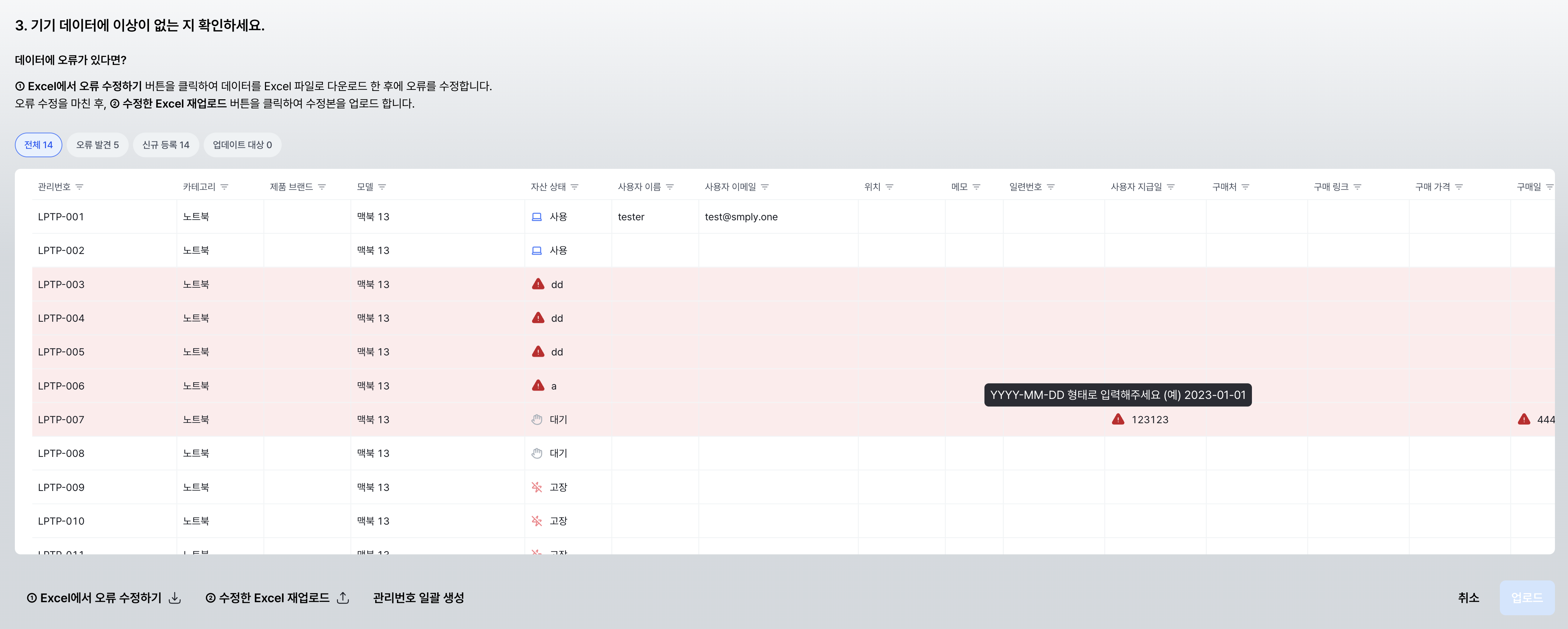Click the Excel에서 오류 수정하기 download button
This screenshot has height=629, width=1568.
103,597
